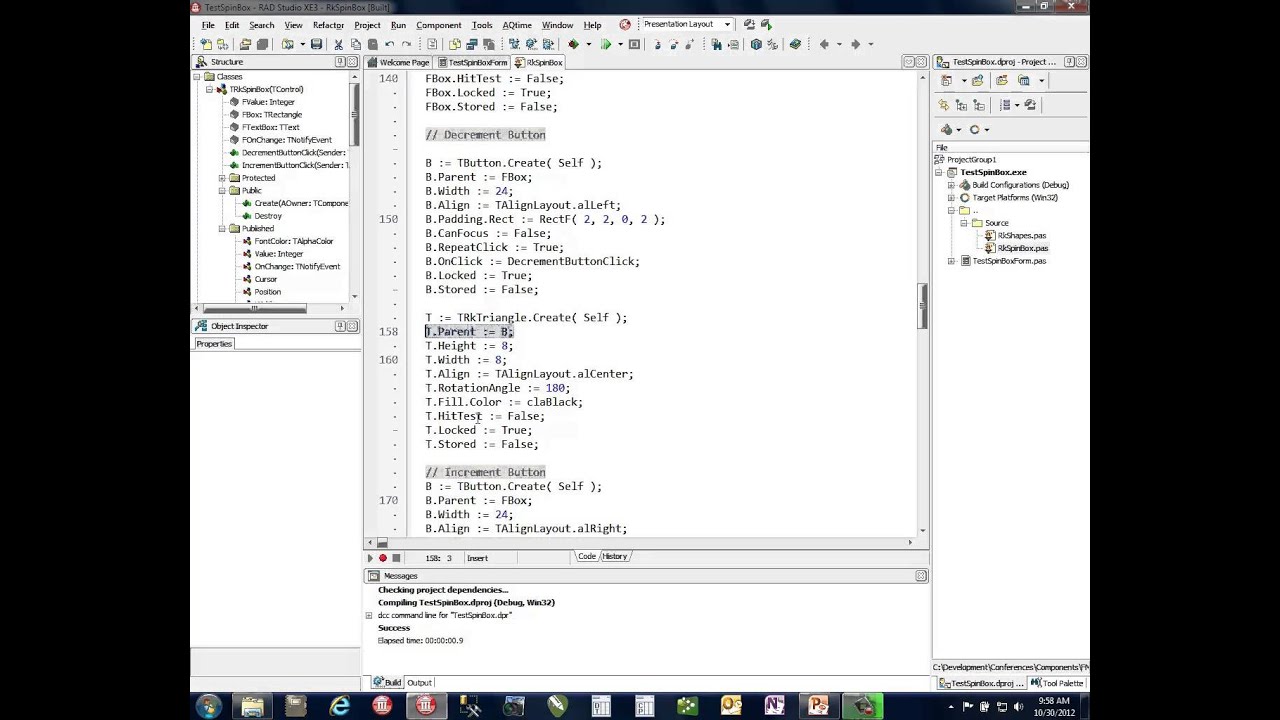Expand TestSpinBoxForm.pas node in project tree
The height and width of the screenshot is (720, 1280).
click(951, 261)
